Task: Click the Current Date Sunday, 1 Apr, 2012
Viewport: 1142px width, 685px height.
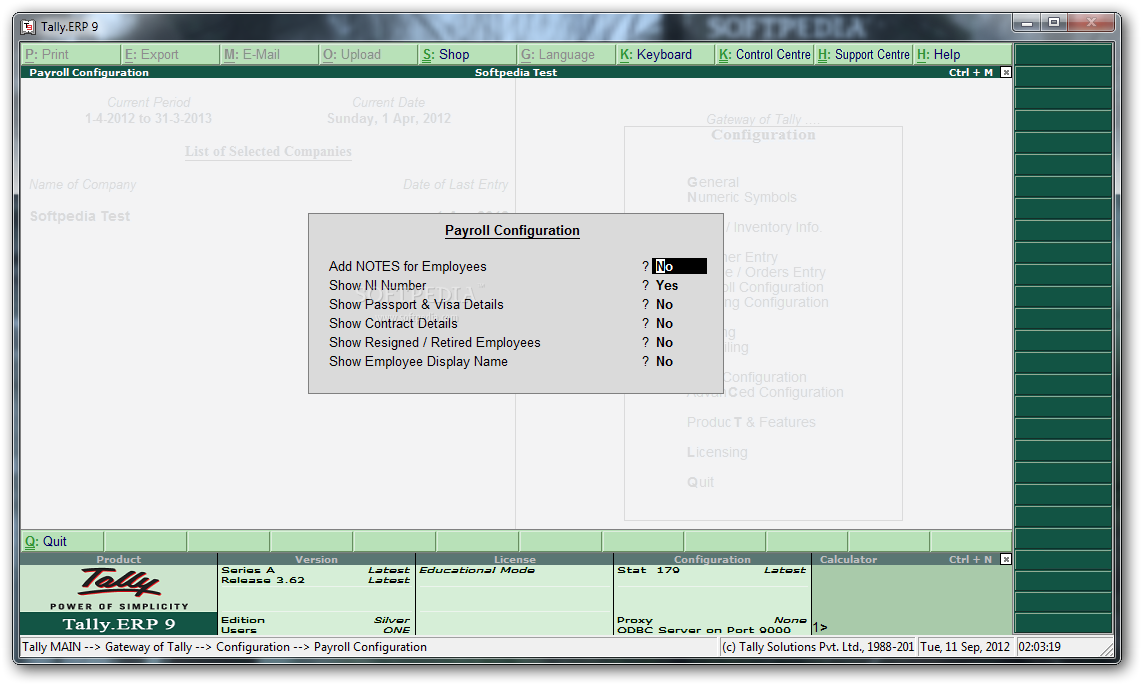Action: pyautogui.click(x=389, y=119)
